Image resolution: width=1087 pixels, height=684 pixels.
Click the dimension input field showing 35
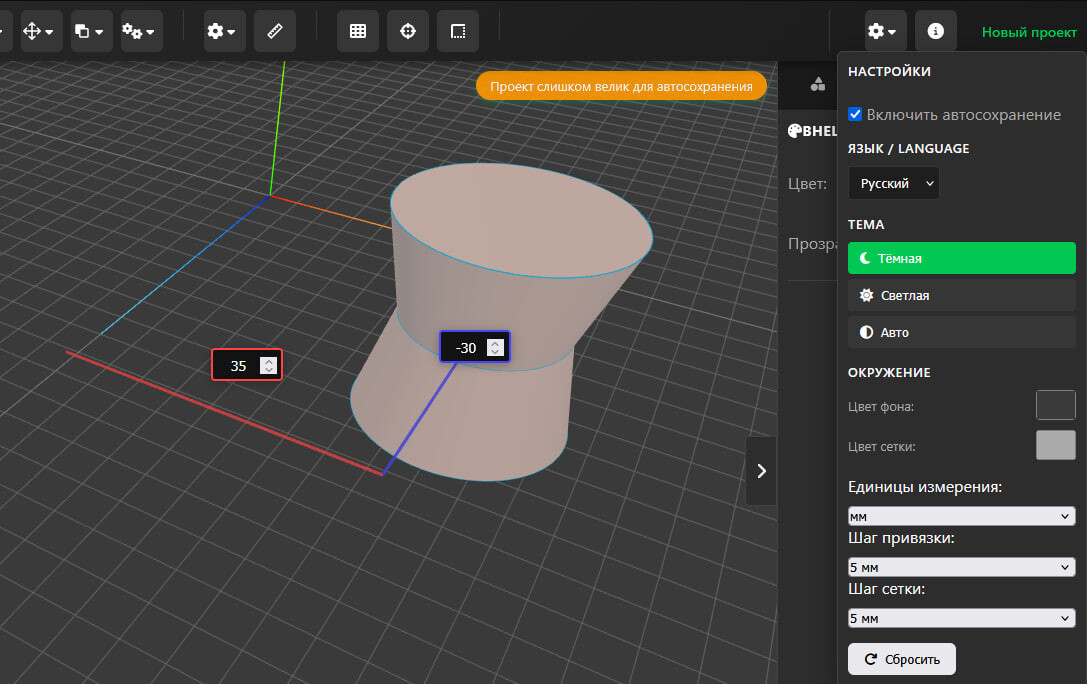[x=238, y=366]
